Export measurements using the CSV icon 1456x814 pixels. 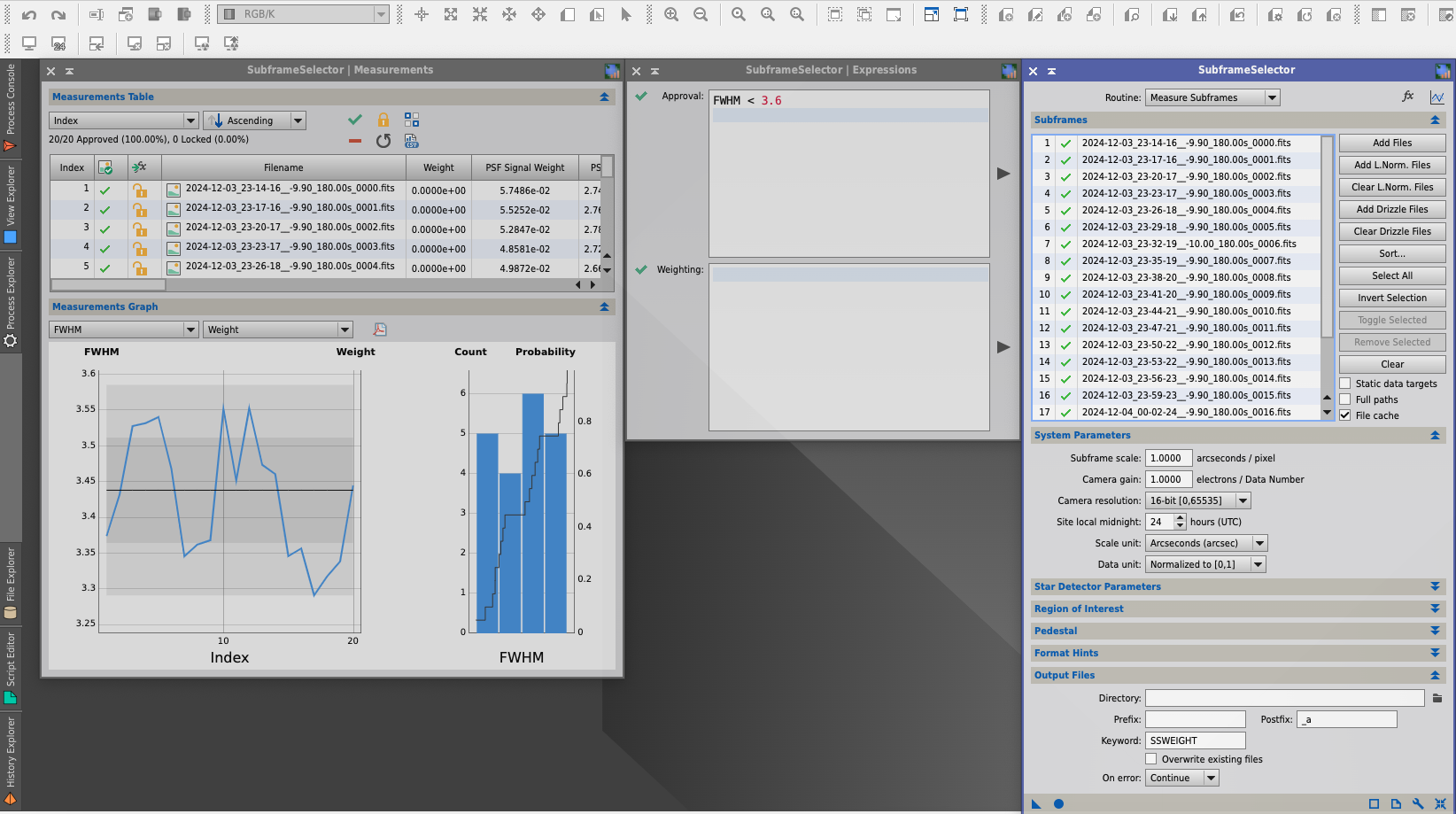coord(412,141)
